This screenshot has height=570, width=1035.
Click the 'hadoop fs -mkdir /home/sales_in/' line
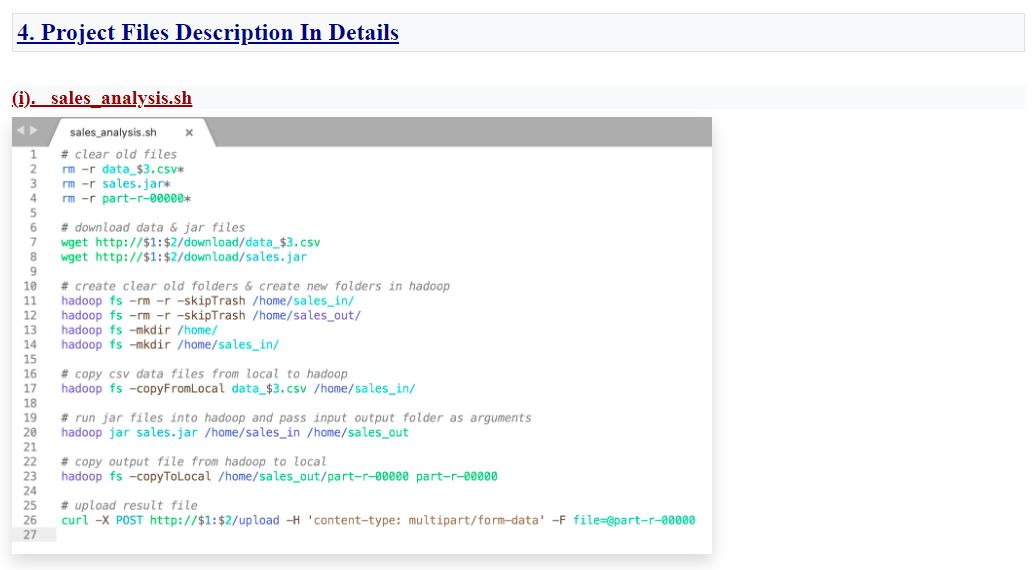click(169, 345)
